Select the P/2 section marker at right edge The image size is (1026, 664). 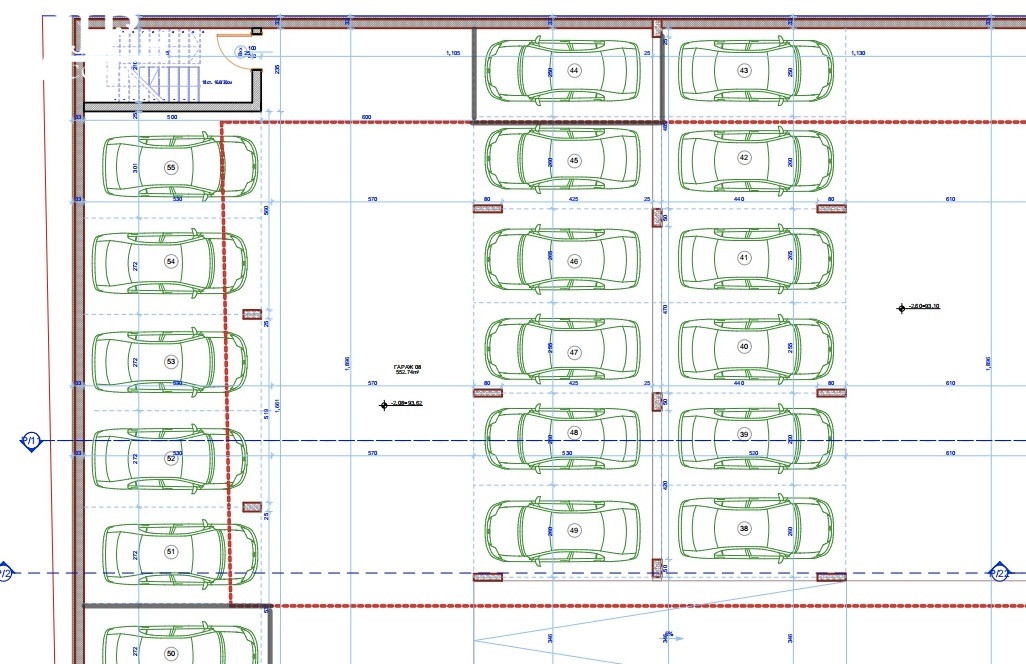coord(998,573)
